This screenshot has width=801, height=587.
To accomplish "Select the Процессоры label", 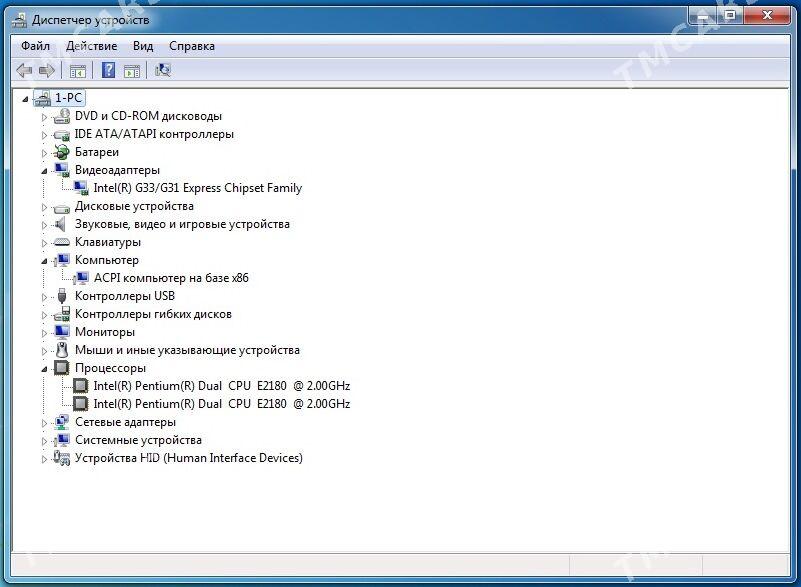I will [110, 368].
